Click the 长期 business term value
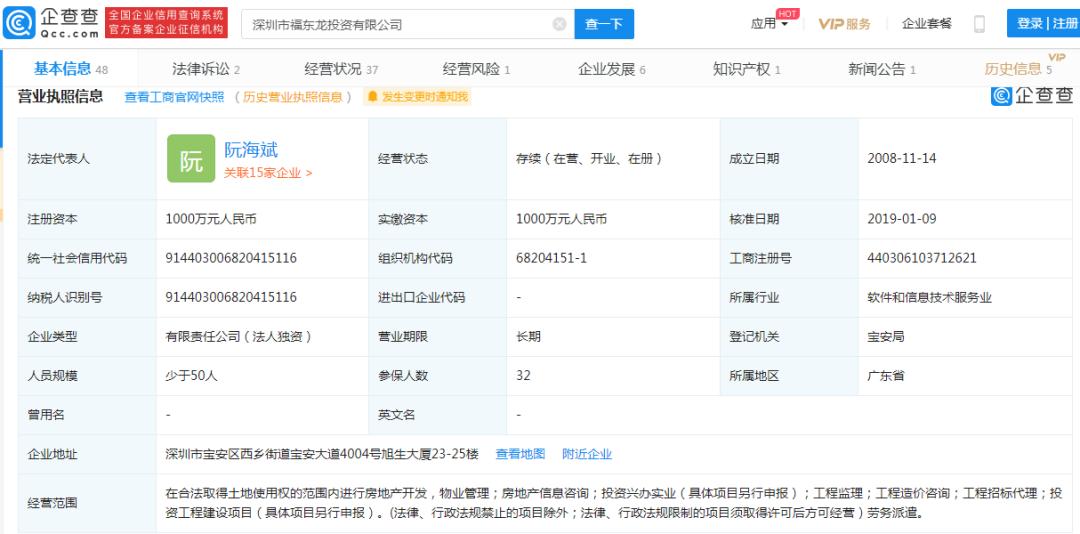Viewport: 1080px width, 534px height. 528,337
